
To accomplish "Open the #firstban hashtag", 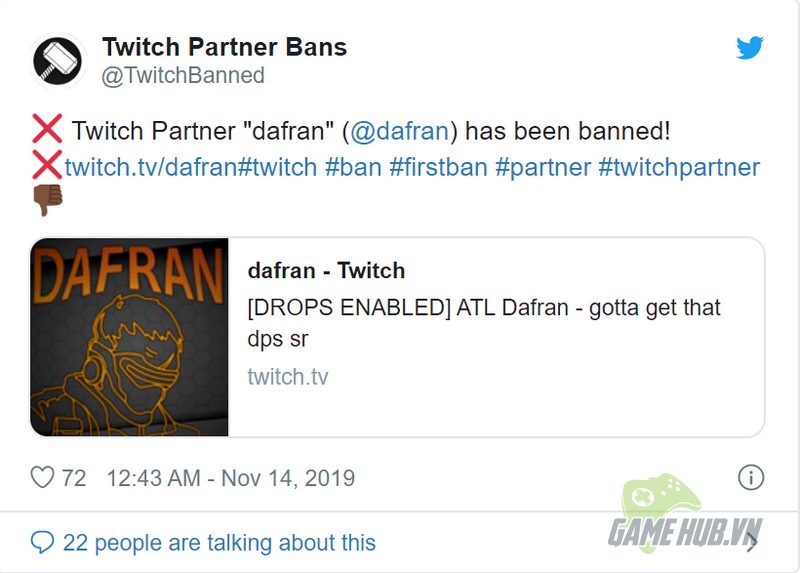I will (438, 167).
